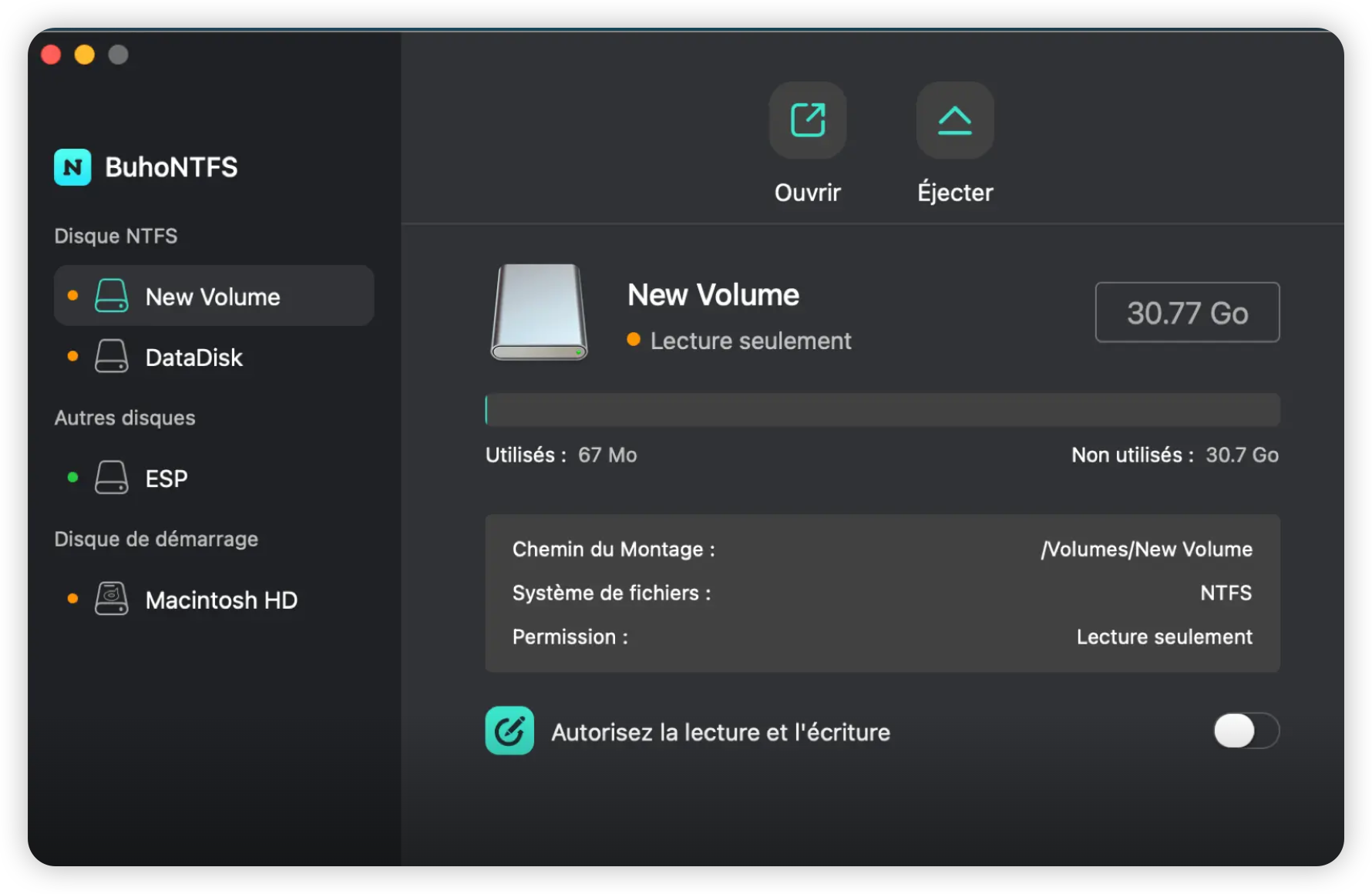Click the Disque de démarrage section header

point(156,539)
